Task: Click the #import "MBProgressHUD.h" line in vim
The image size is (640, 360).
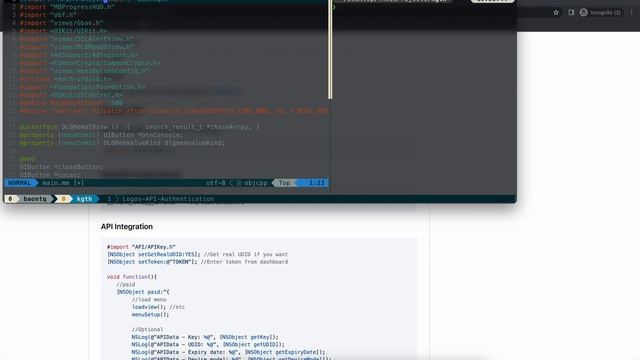Action: [67, 7]
